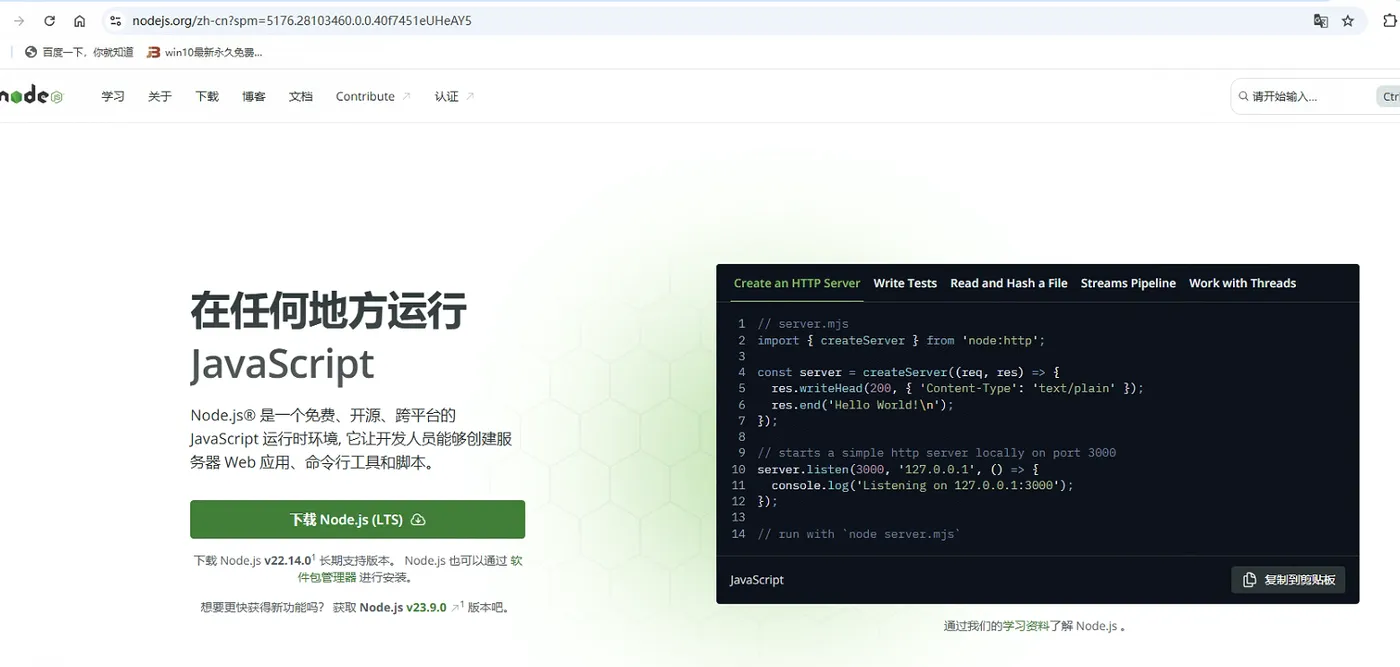Click the 下载 Node.js (LTS) button
This screenshot has width=1400, height=667.
pyautogui.click(x=358, y=520)
